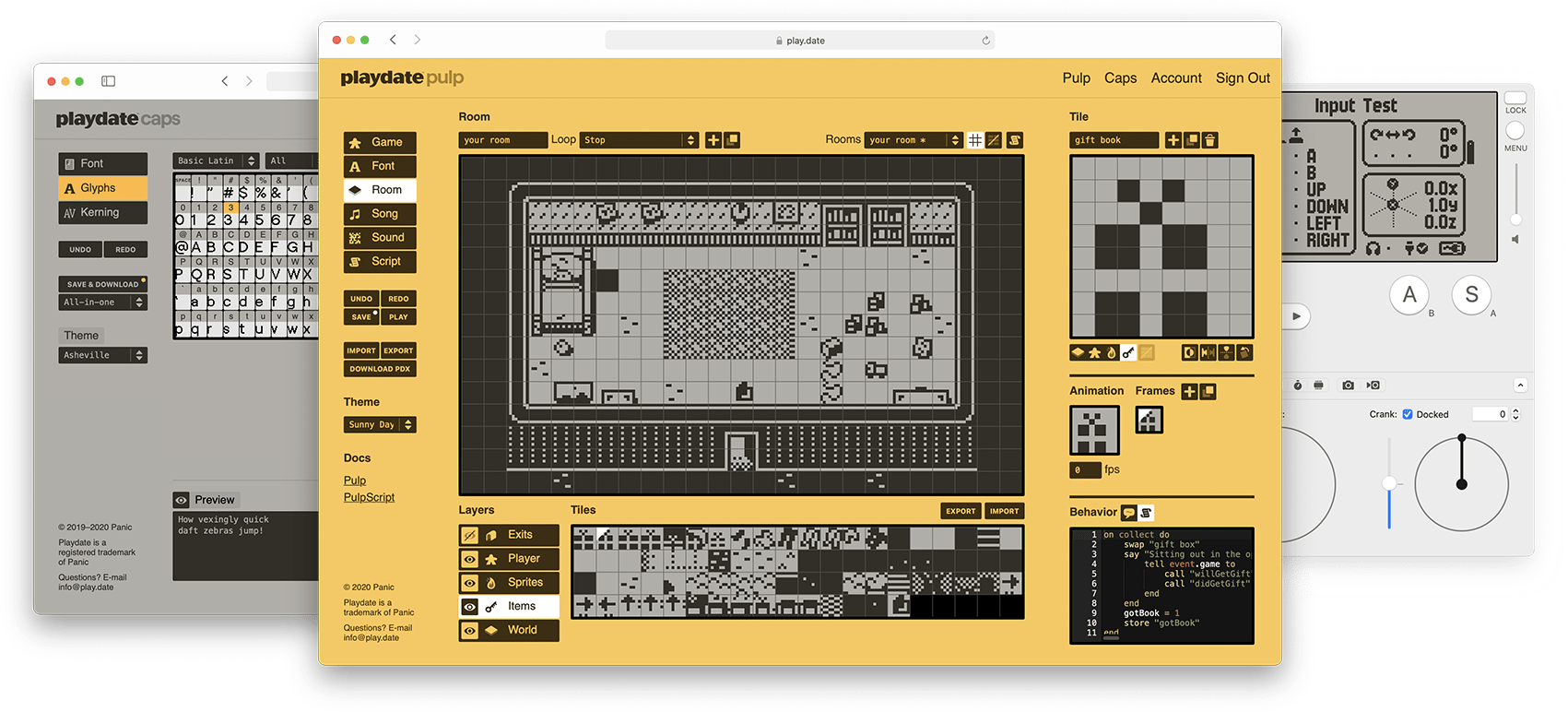Screen dimensions: 1568x712
Task: Duplicate the current animation frame
Action: click(1208, 392)
